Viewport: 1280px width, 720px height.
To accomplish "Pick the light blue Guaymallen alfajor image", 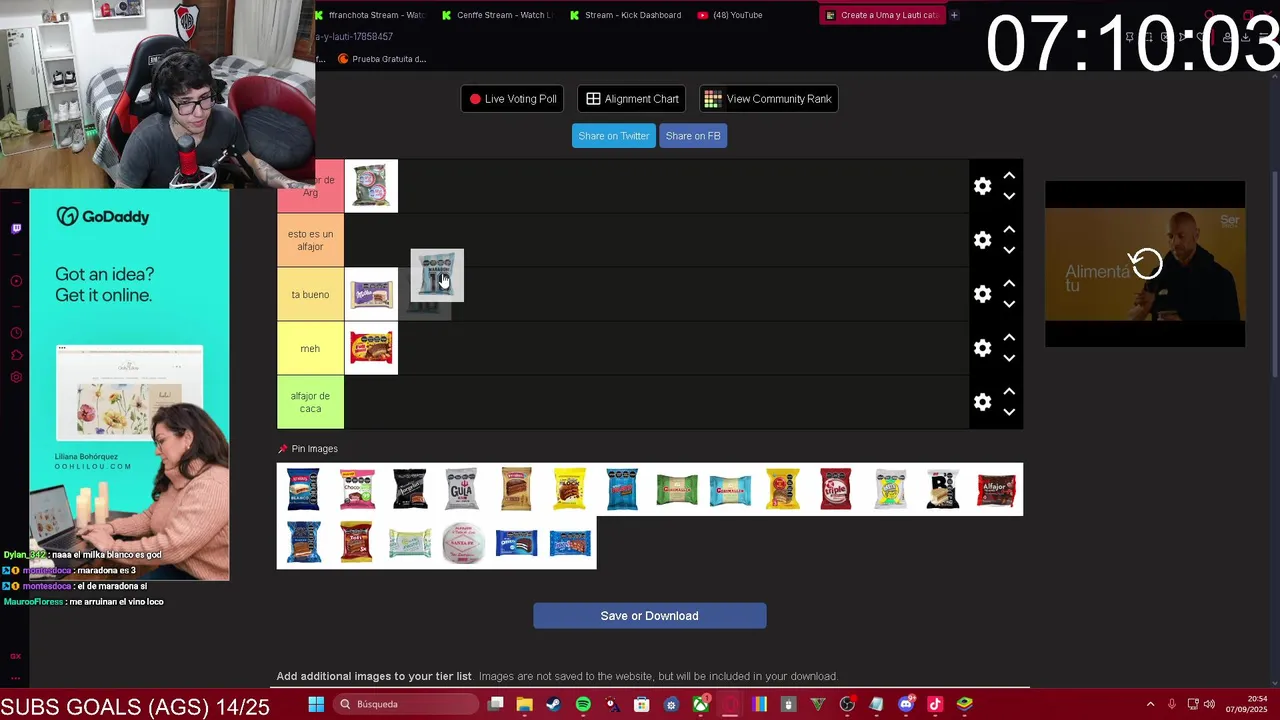I will 730,489.
